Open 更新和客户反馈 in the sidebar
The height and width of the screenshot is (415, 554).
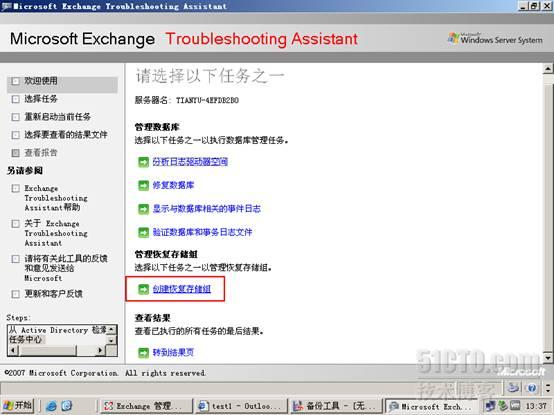(53, 294)
